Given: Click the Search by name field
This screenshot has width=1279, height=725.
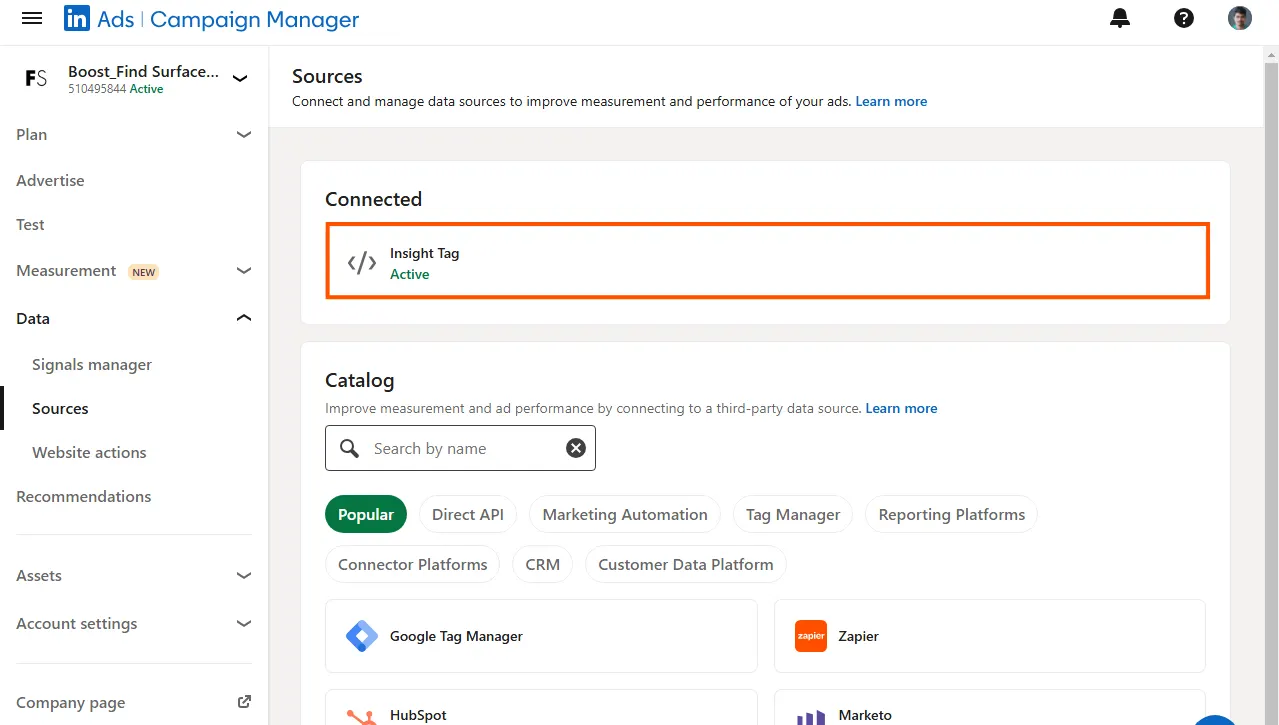Looking at the screenshot, I should tap(460, 448).
